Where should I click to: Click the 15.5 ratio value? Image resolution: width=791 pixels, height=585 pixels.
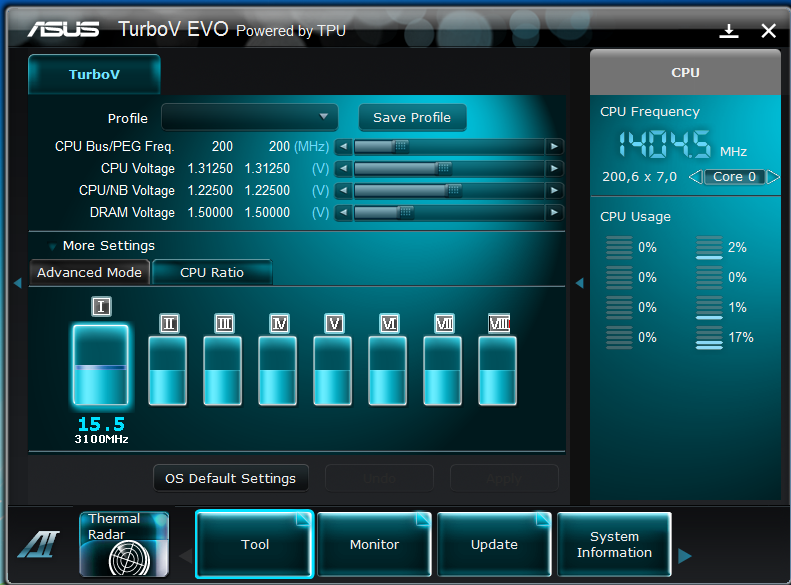point(101,424)
